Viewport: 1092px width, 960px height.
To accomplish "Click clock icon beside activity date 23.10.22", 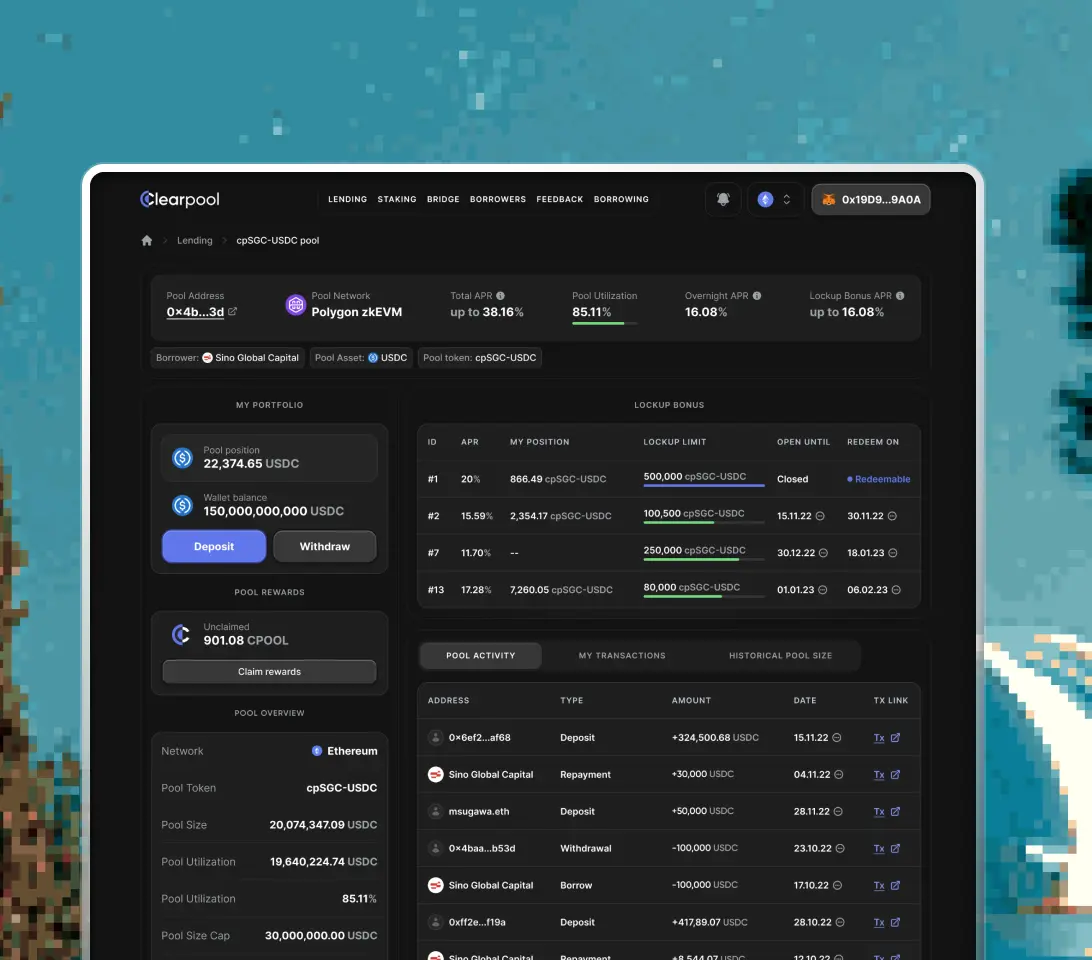I will point(840,849).
